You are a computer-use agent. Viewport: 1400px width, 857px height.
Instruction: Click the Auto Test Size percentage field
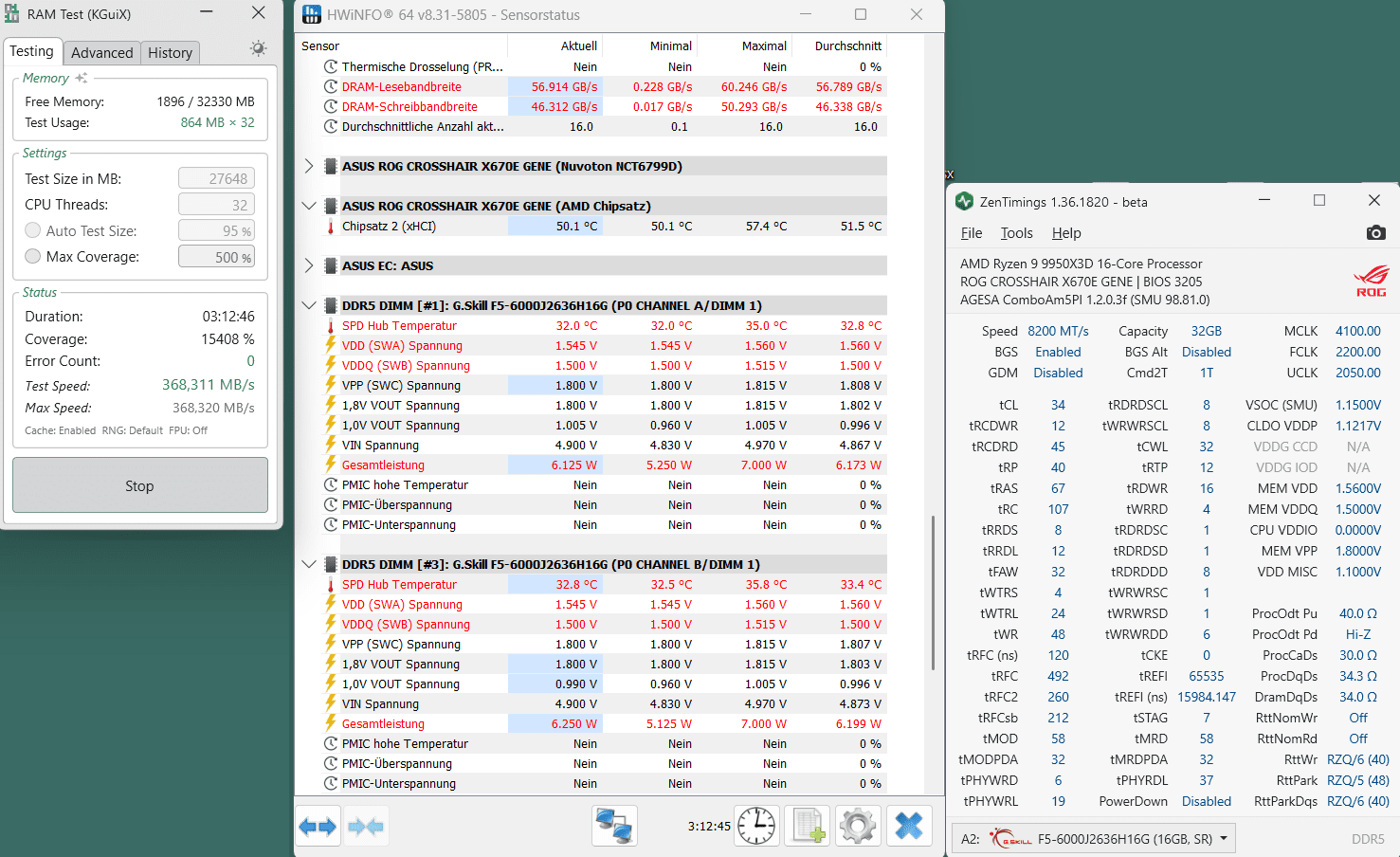tap(216, 230)
